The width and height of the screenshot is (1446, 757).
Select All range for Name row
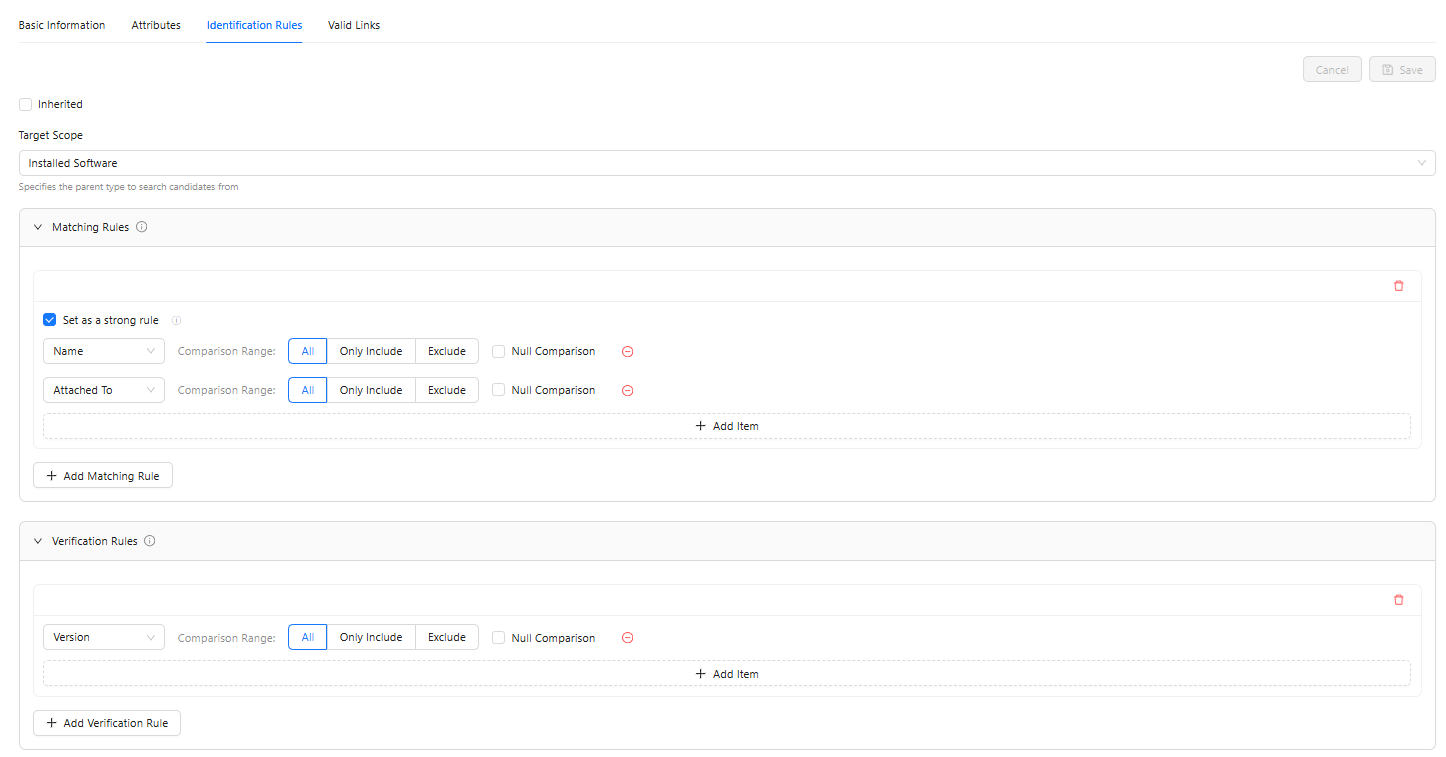pyautogui.click(x=308, y=351)
